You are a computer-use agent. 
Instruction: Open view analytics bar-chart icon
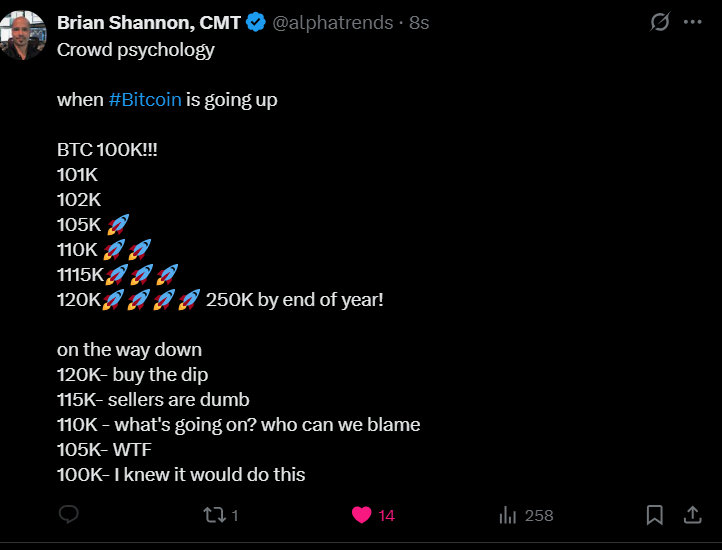[x=508, y=515]
